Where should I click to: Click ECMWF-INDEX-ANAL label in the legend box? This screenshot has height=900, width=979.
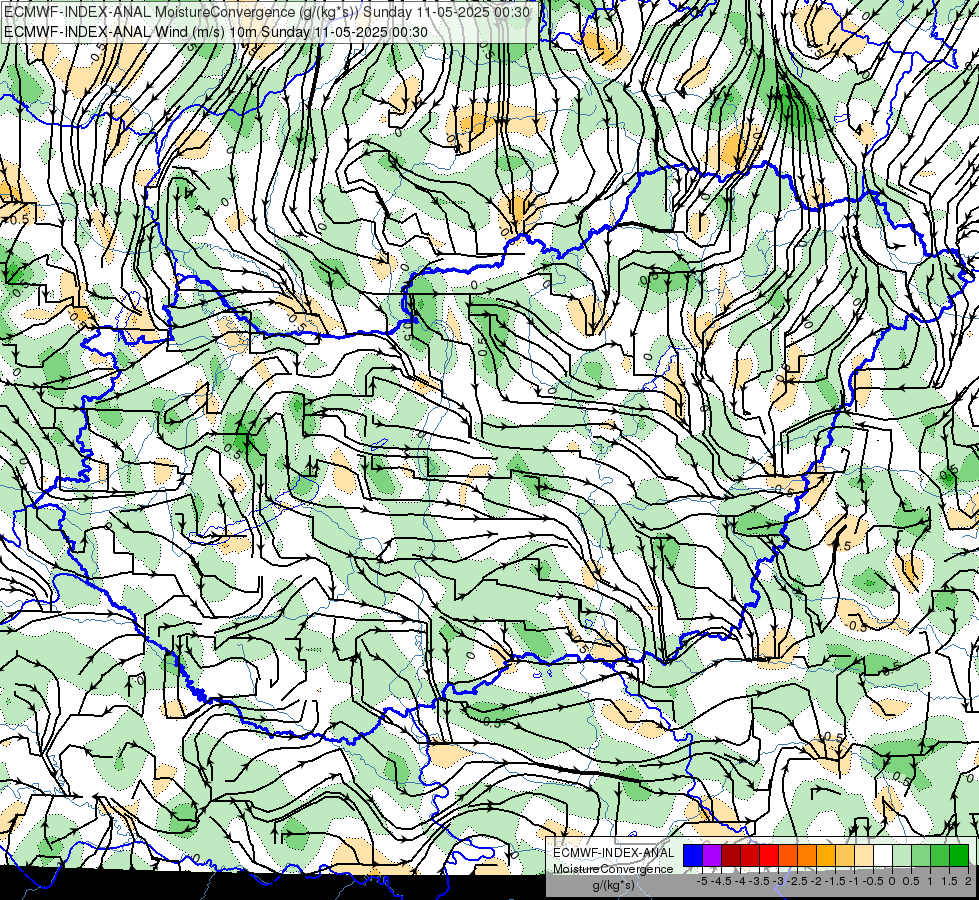(614, 853)
